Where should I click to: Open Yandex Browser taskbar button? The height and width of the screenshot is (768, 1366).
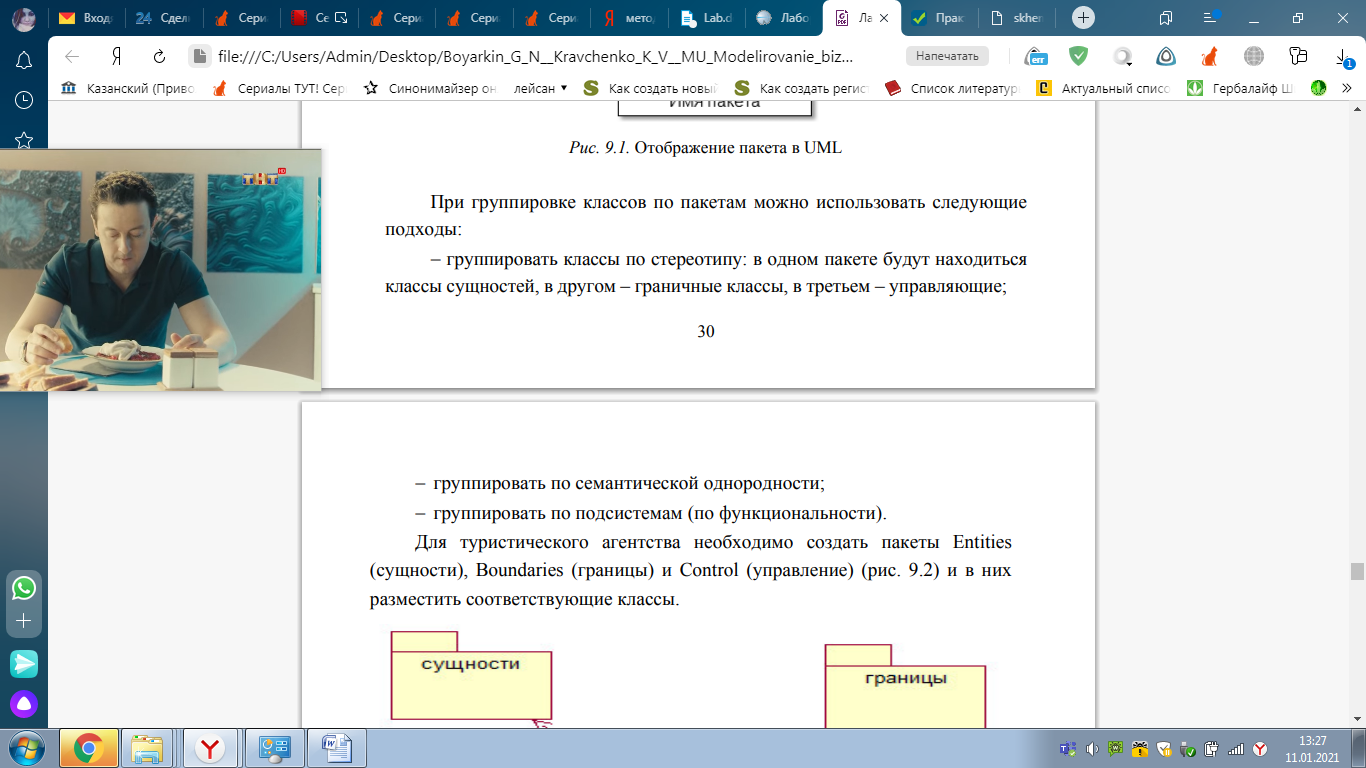click(211, 748)
